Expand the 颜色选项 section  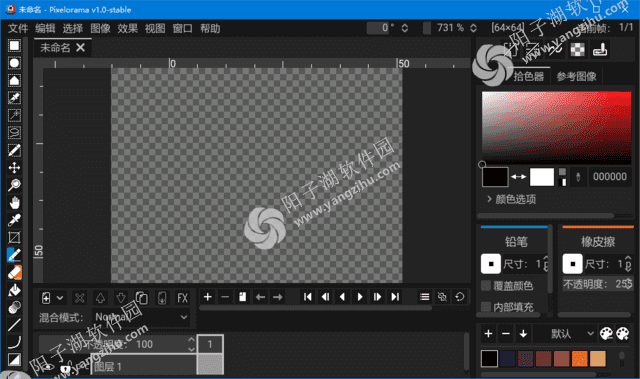click(x=511, y=199)
